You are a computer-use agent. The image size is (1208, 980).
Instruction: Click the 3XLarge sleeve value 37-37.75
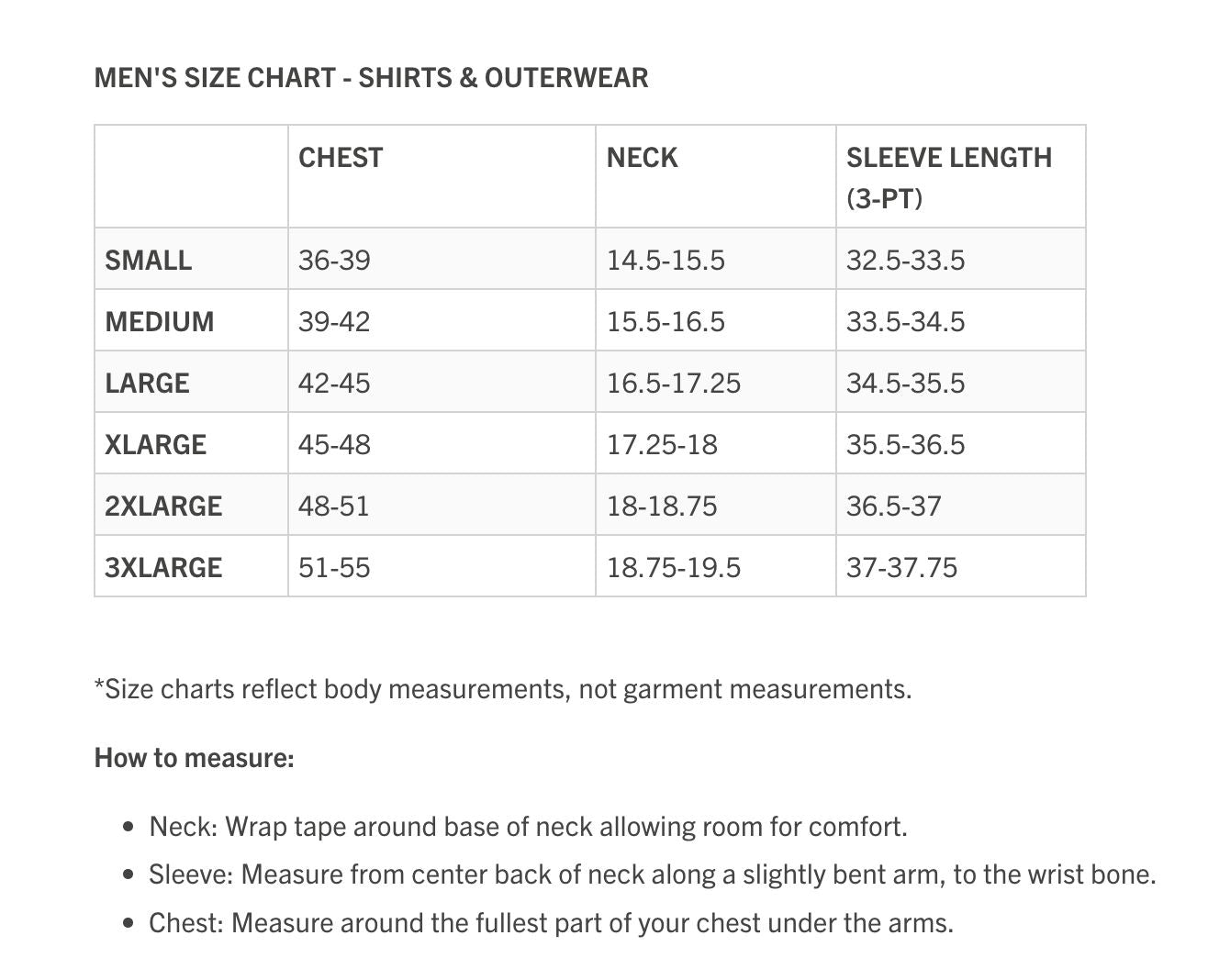(901, 568)
